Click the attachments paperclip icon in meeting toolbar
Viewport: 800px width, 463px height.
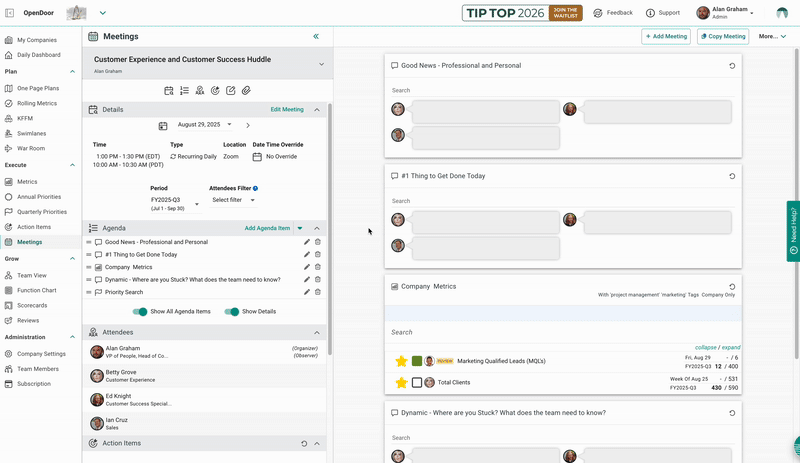tap(246, 91)
